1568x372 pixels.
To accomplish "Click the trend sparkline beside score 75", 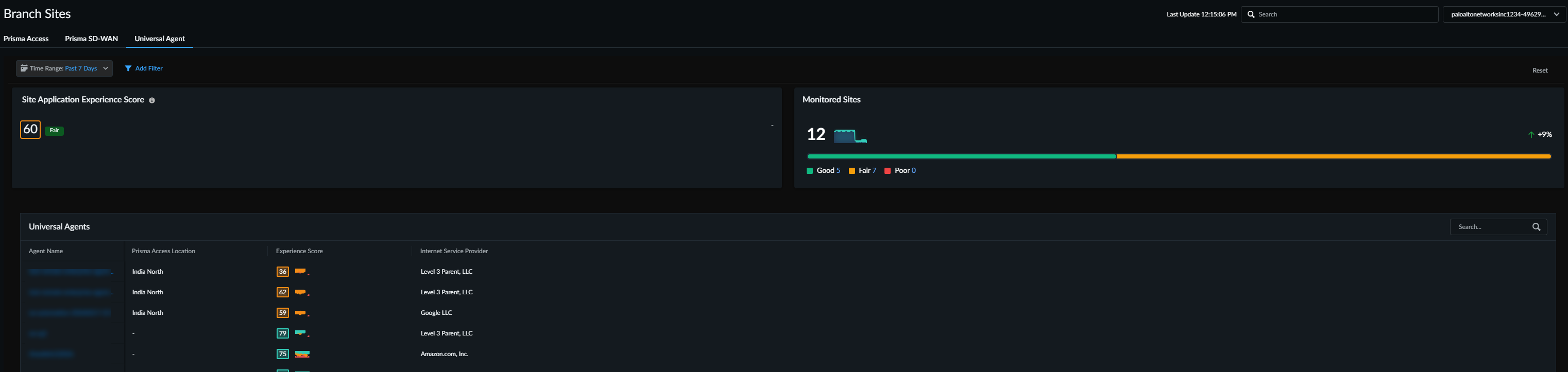I will point(302,354).
